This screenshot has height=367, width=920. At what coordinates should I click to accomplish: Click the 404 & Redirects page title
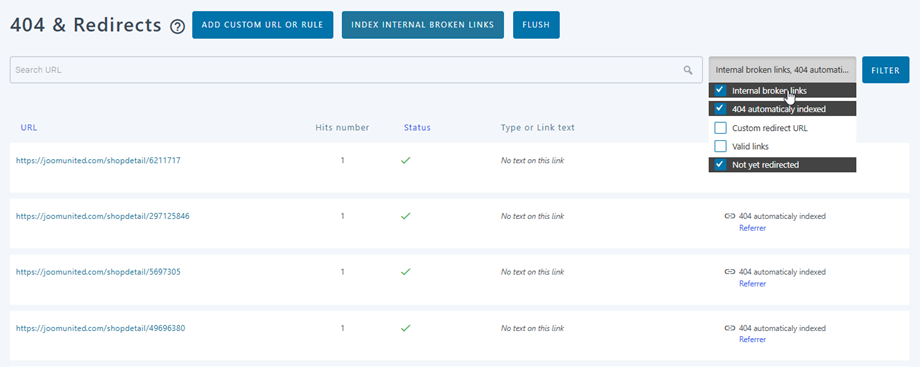(86, 25)
